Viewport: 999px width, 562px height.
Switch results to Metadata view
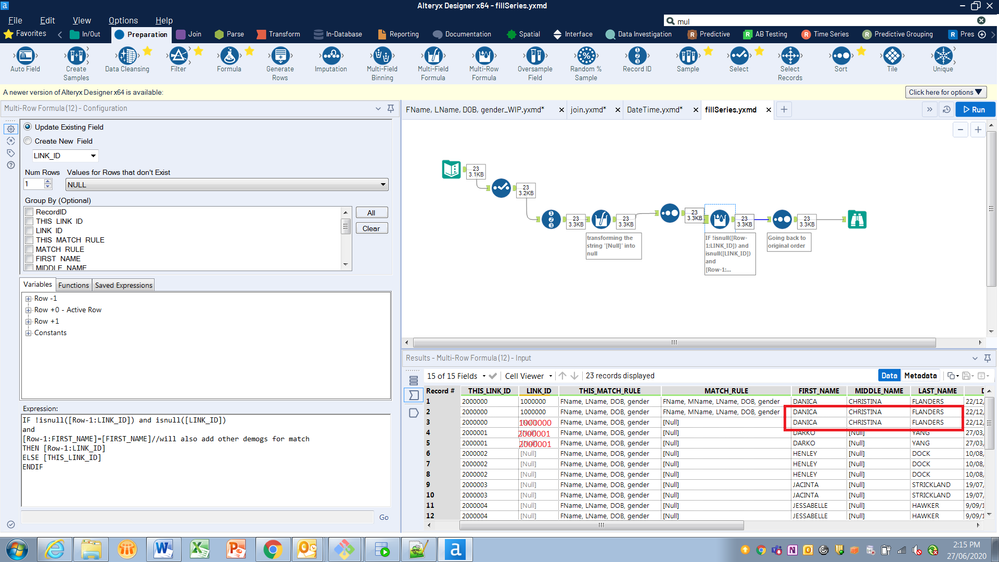(920, 376)
